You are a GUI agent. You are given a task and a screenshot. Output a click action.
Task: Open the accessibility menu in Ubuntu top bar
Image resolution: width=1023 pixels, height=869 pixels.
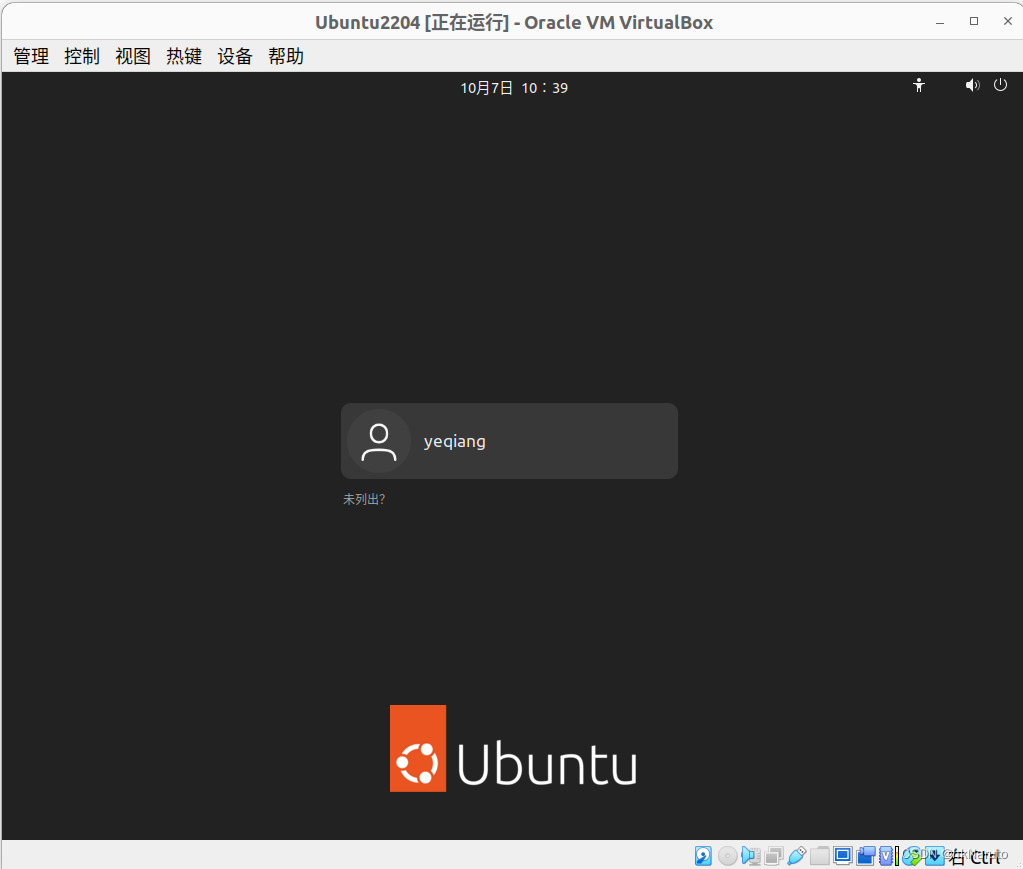click(919, 85)
